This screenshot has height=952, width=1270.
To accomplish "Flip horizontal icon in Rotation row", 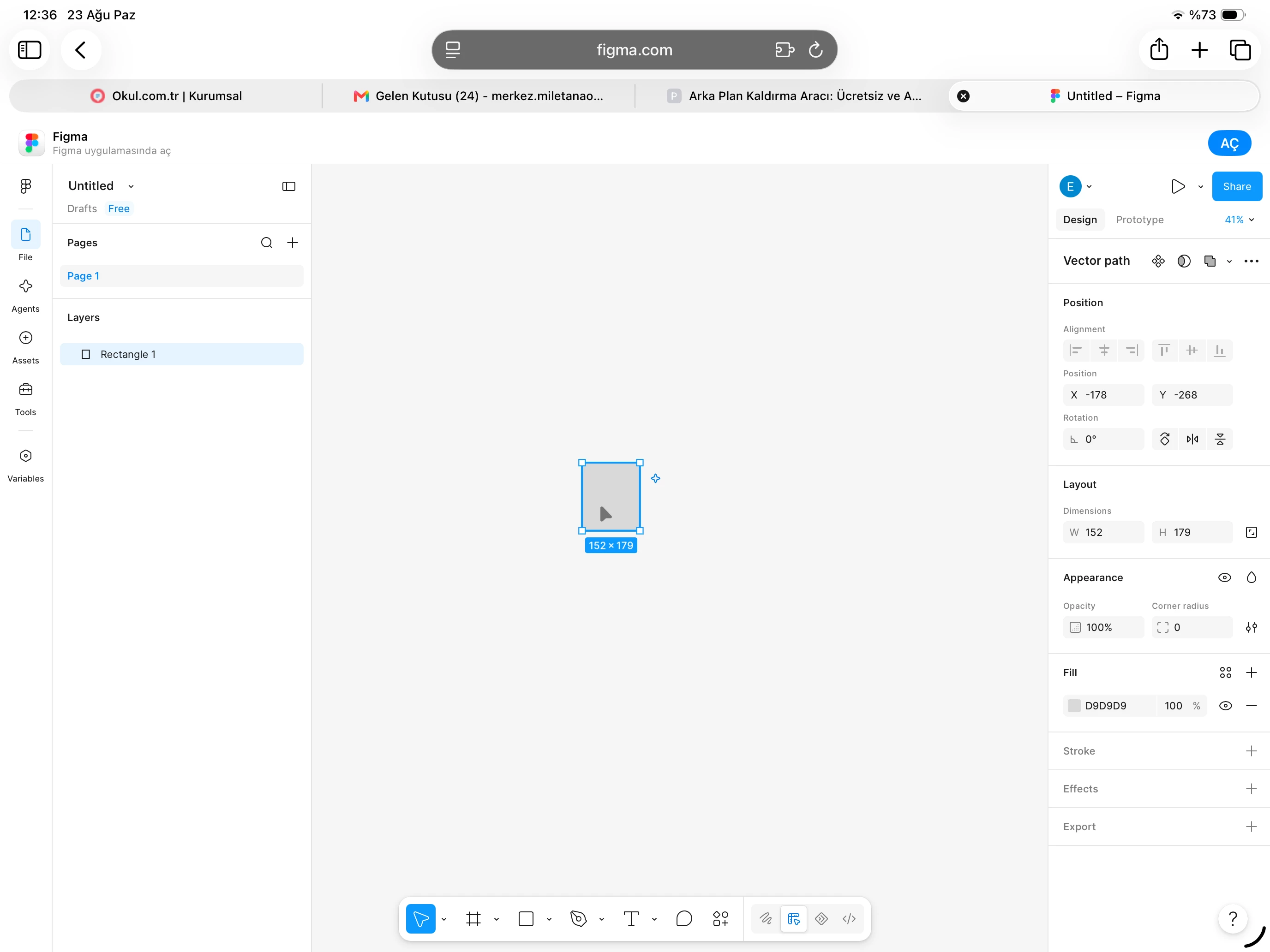I will (1192, 439).
